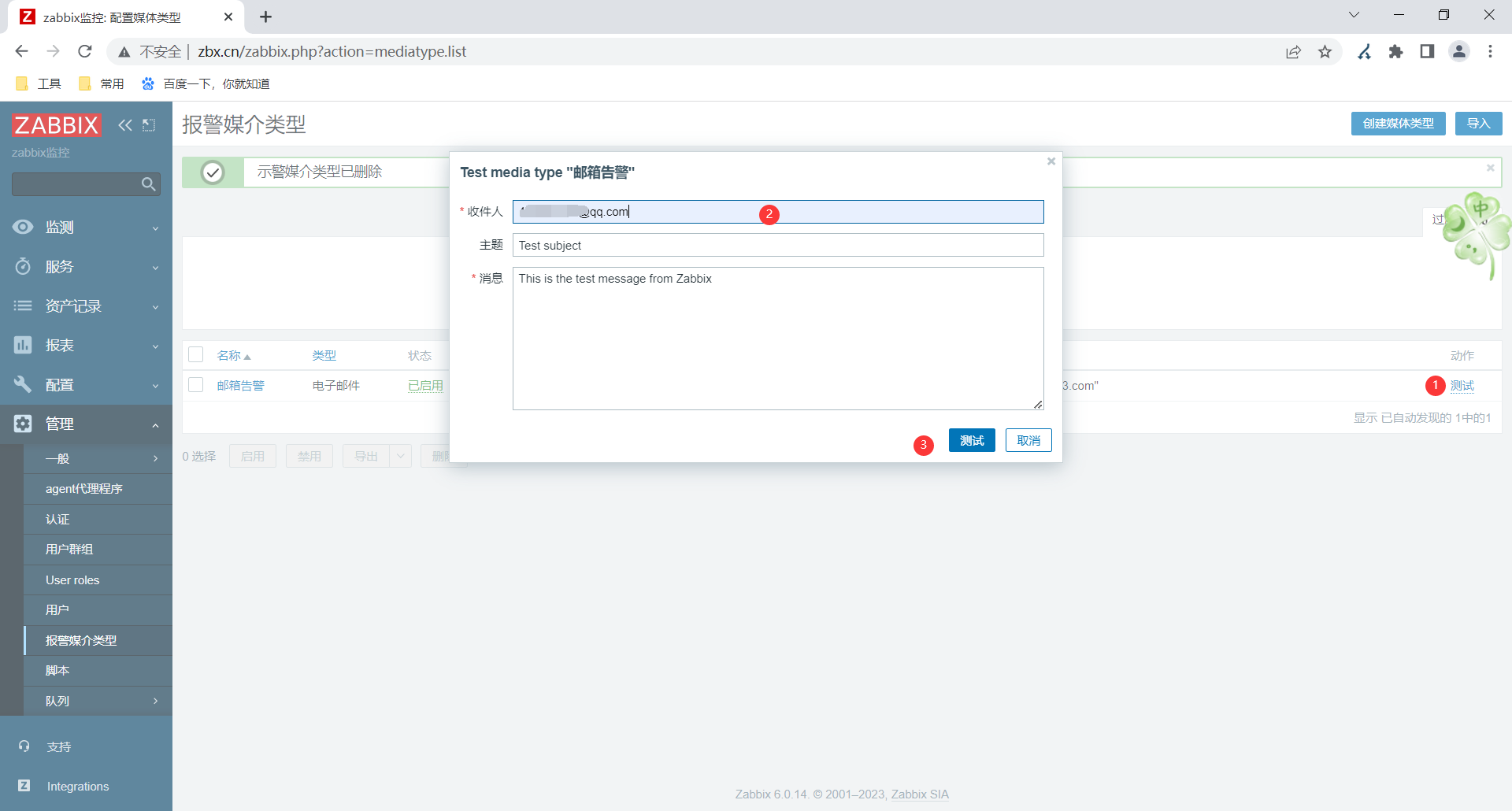
Task: Click the 测试 link in 邮箱告警 row
Action: (x=1462, y=386)
